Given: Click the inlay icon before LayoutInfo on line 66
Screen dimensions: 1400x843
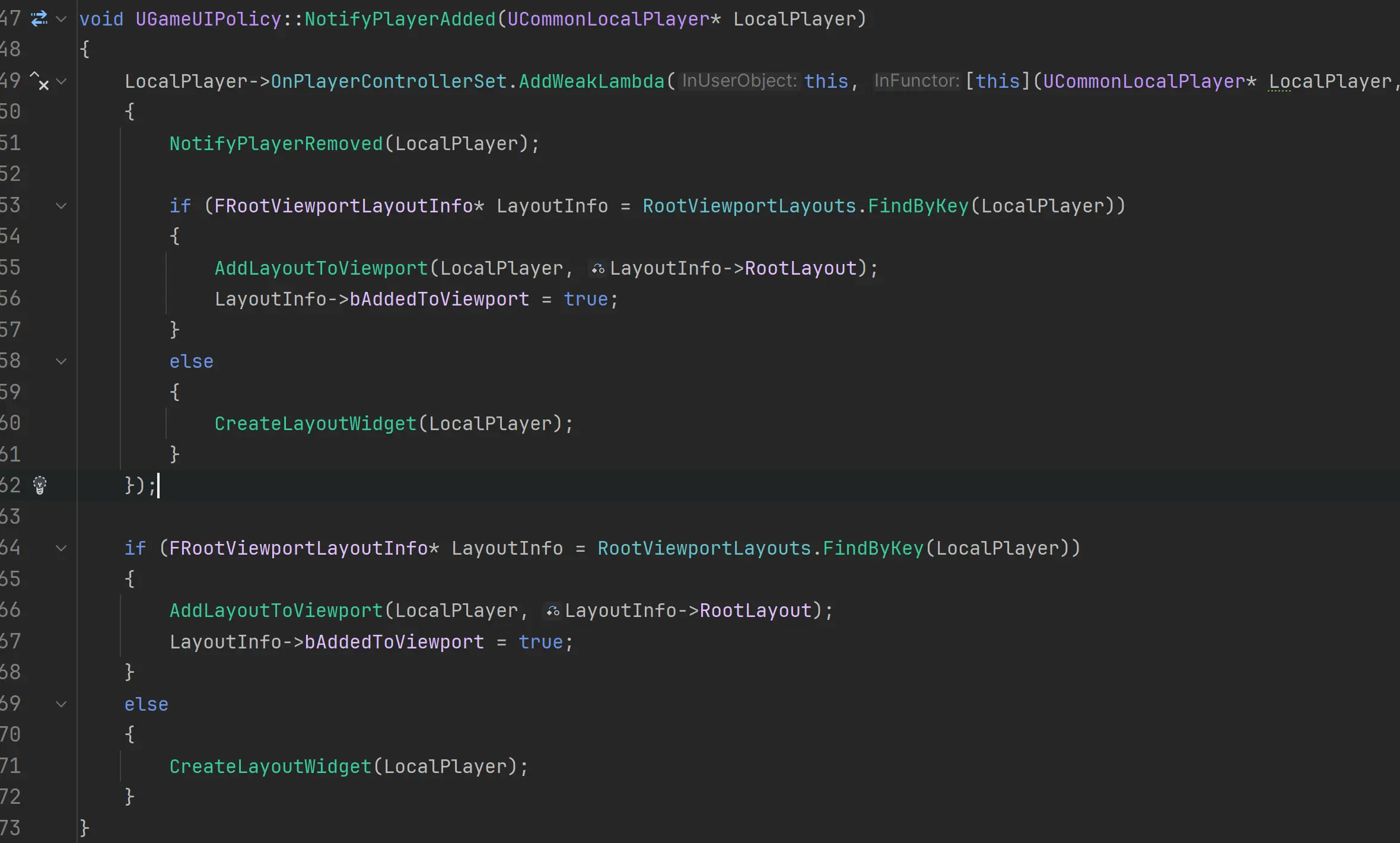Looking at the screenshot, I should click(x=552, y=612).
